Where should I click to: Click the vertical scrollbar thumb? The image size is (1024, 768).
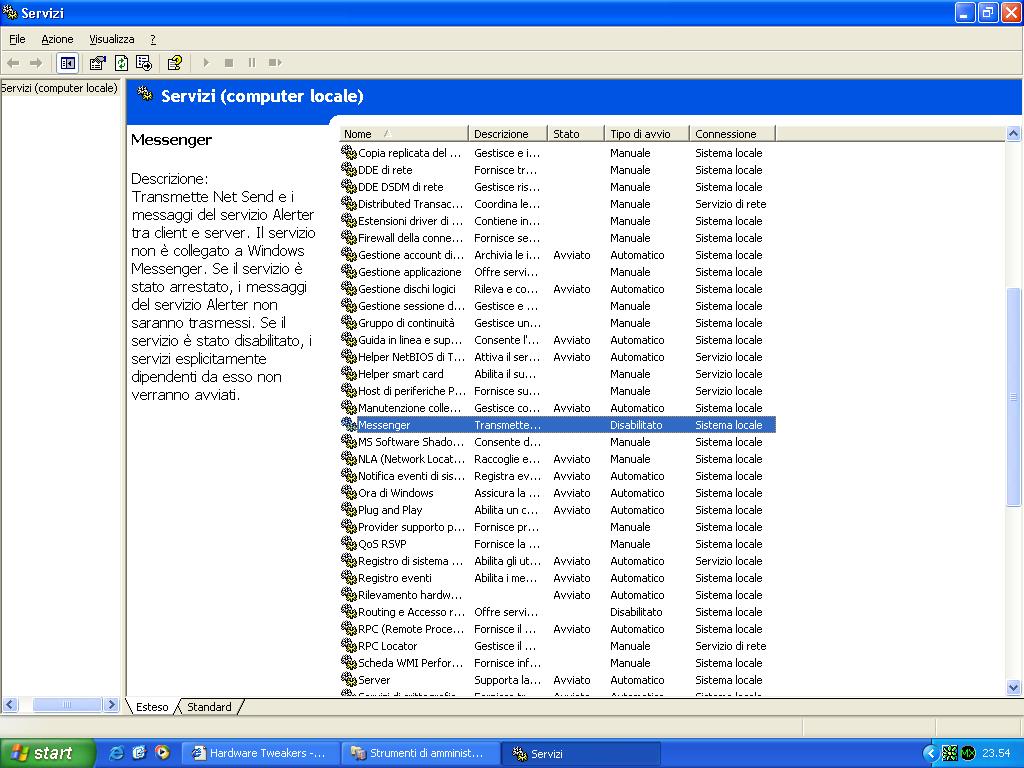(x=1013, y=396)
